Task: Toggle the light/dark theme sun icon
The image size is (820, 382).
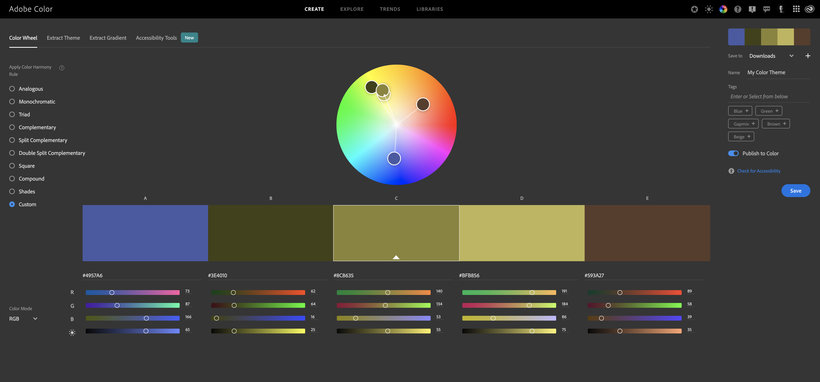Action: (x=709, y=9)
